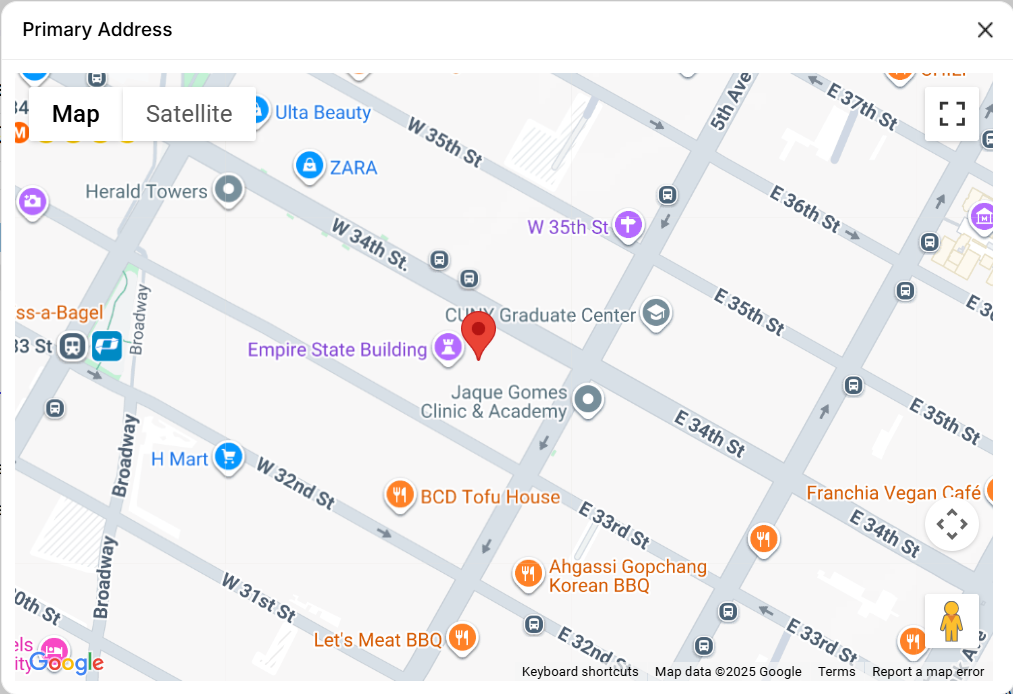The width and height of the screenshot is (1013, 694).
Task: Click the Let's Meat BBQ restaurant icon
Action: (461, 638)
